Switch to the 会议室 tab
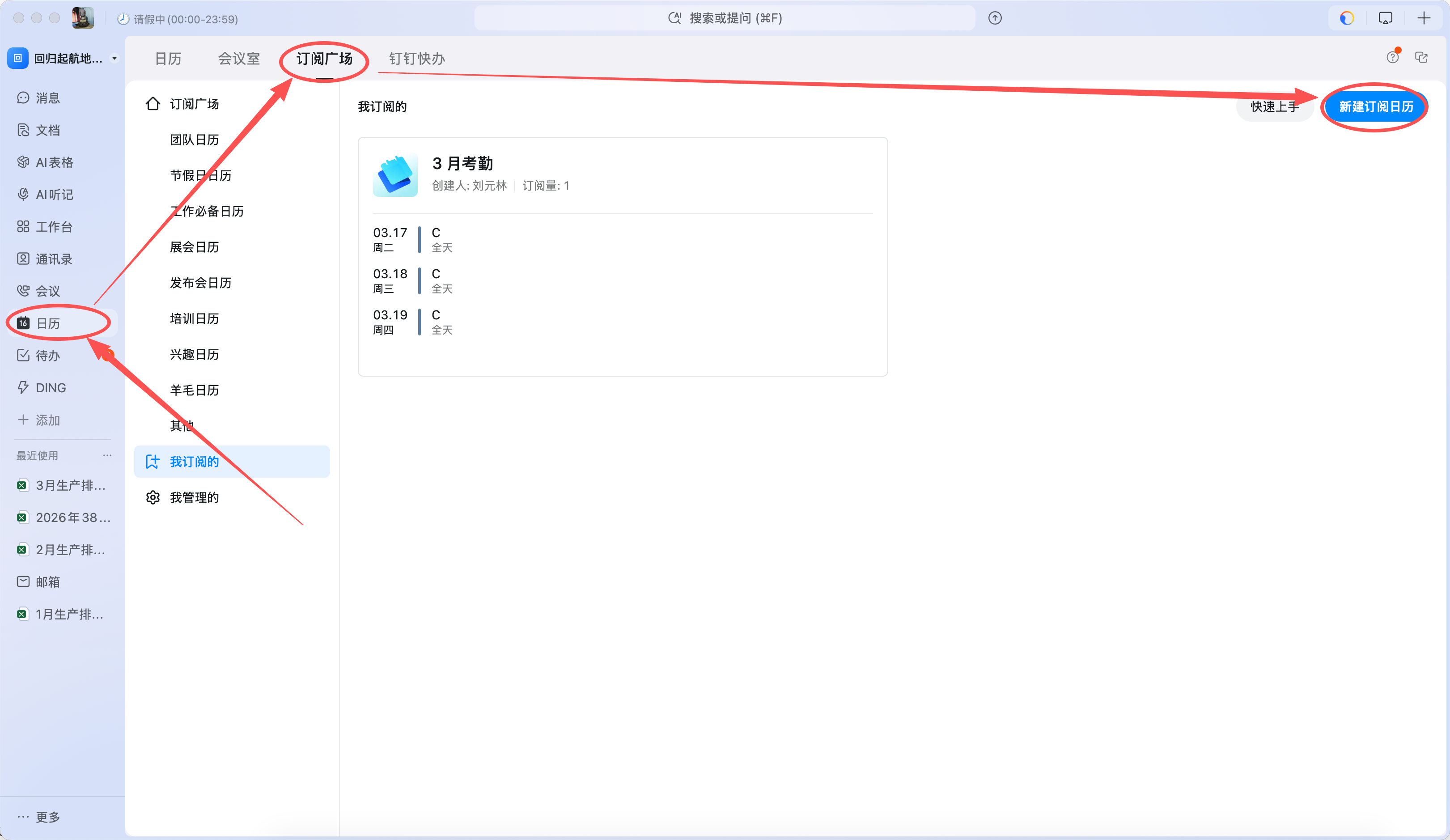1450x840 pixels. tap(239, 59)
